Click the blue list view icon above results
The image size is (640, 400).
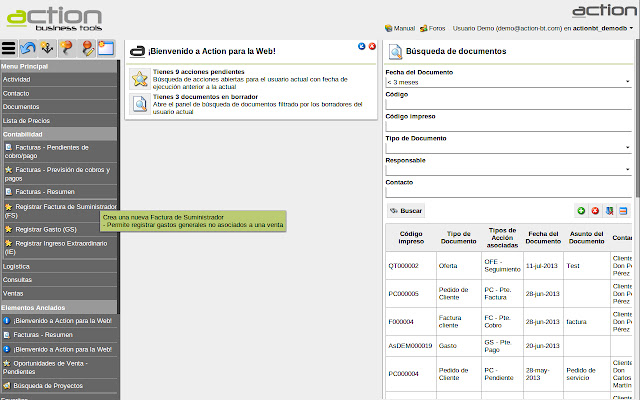tap(623, 211)
